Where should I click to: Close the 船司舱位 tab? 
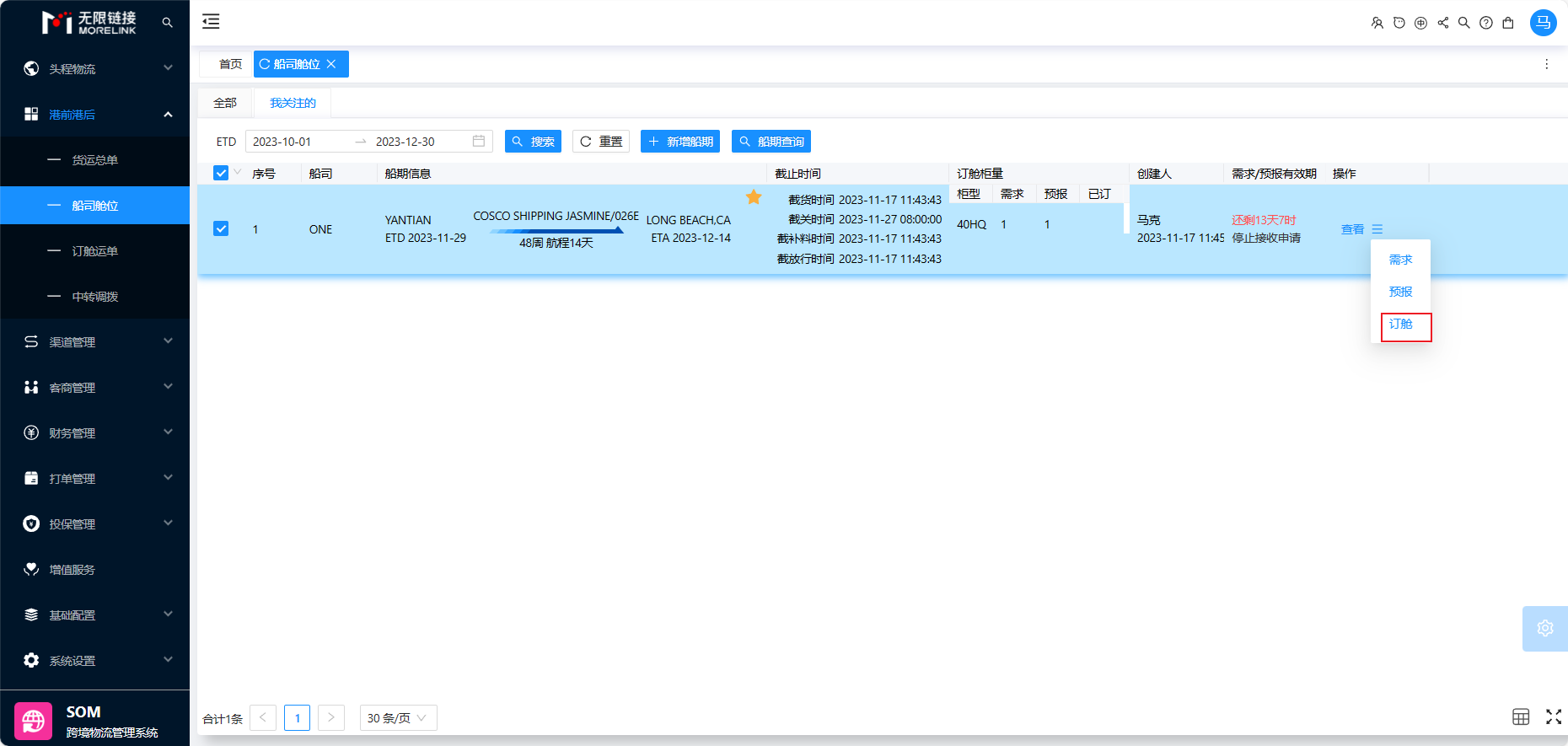[331, 64]
